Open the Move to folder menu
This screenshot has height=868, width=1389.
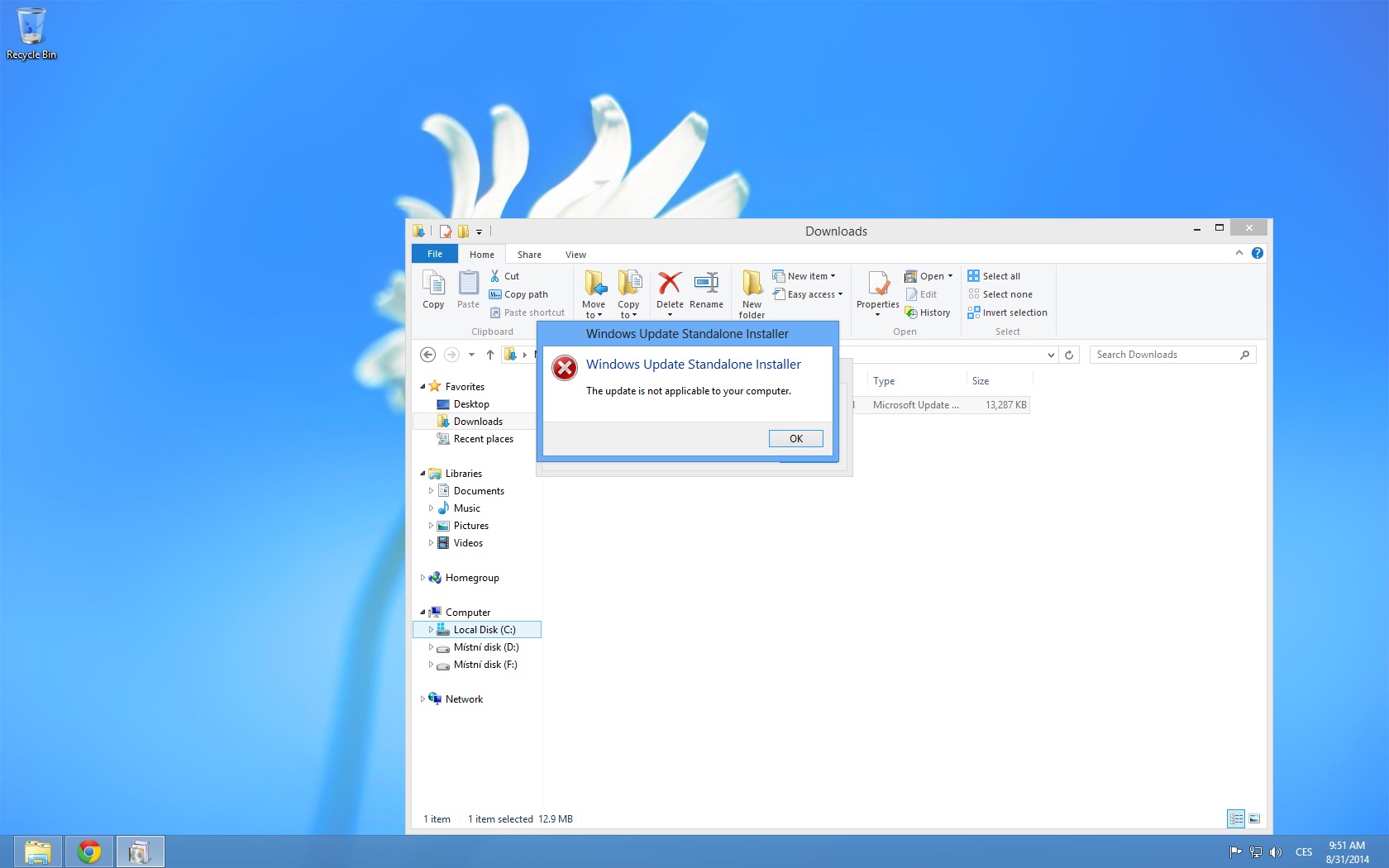[594, 293]
